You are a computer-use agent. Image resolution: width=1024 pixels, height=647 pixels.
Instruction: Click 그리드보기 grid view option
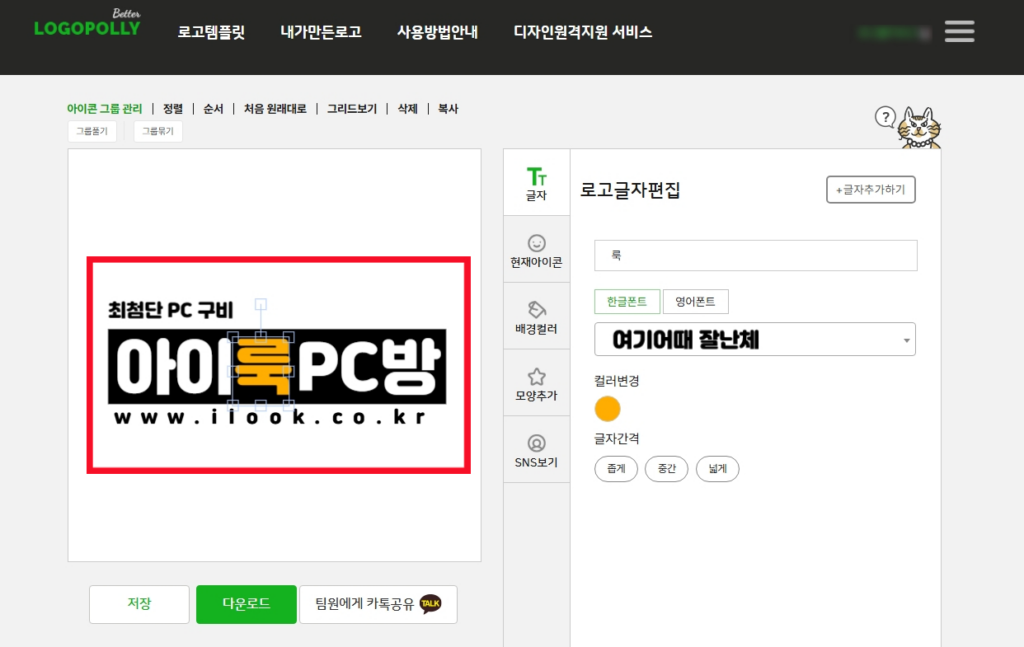coord(352,108)
